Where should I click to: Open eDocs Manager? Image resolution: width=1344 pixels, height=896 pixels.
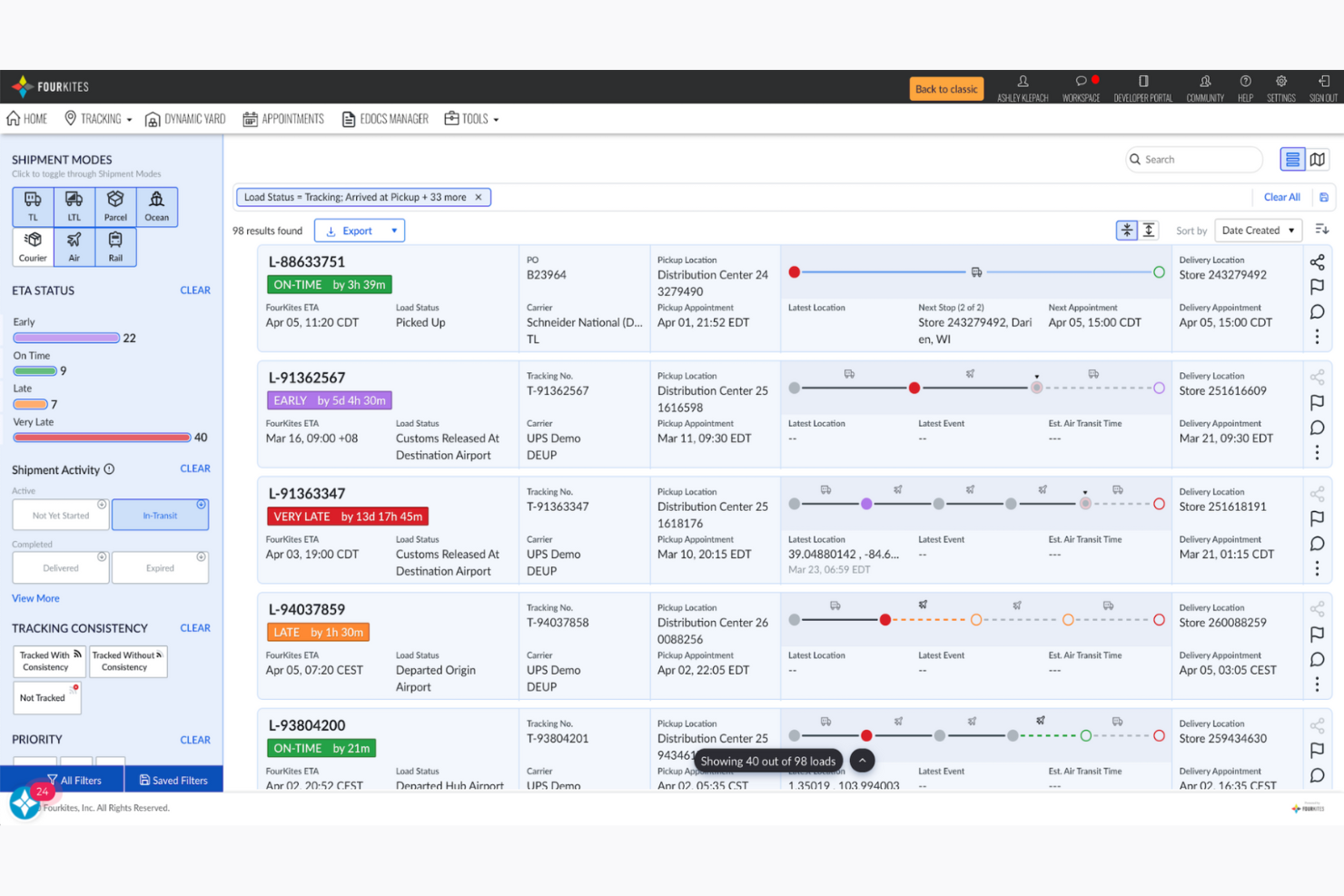385,119
